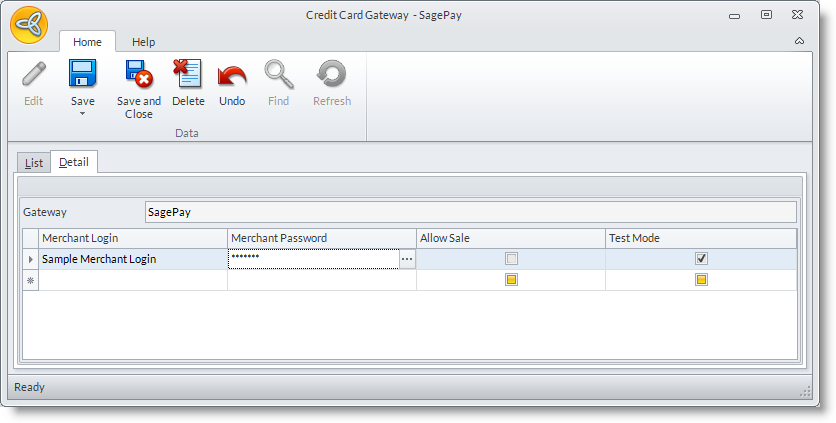The image size is (836, 423).
Task: Click the Find magnifier icon
Action: point(279,74)
